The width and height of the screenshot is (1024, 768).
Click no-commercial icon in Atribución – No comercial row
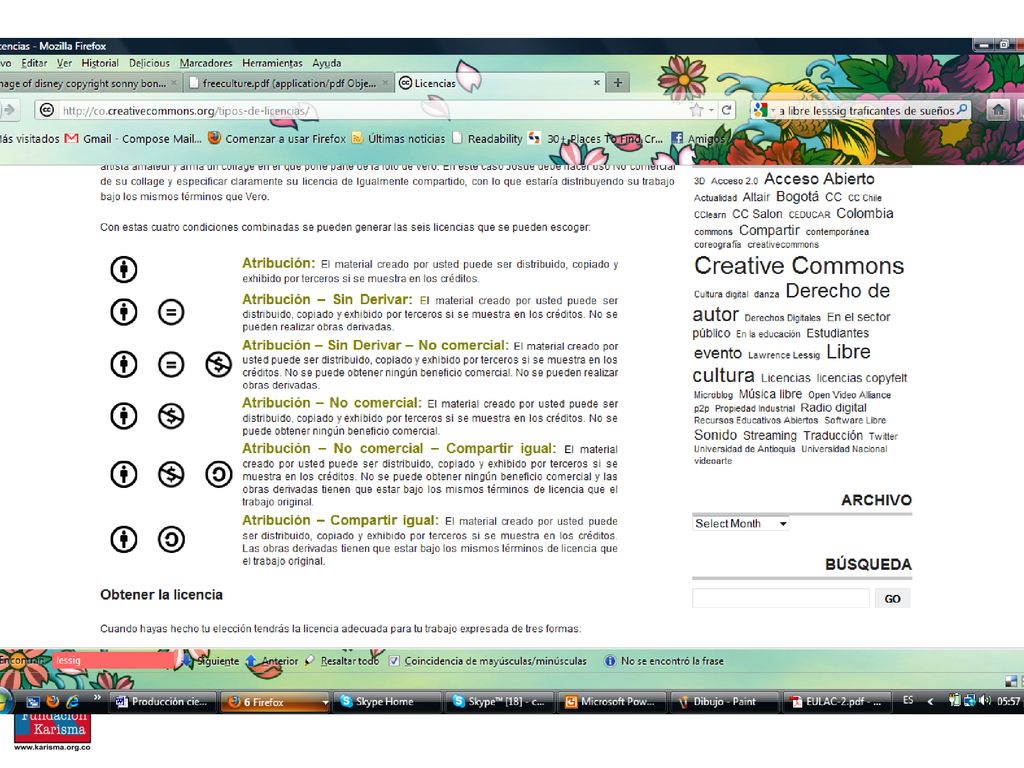pos(171,416)
